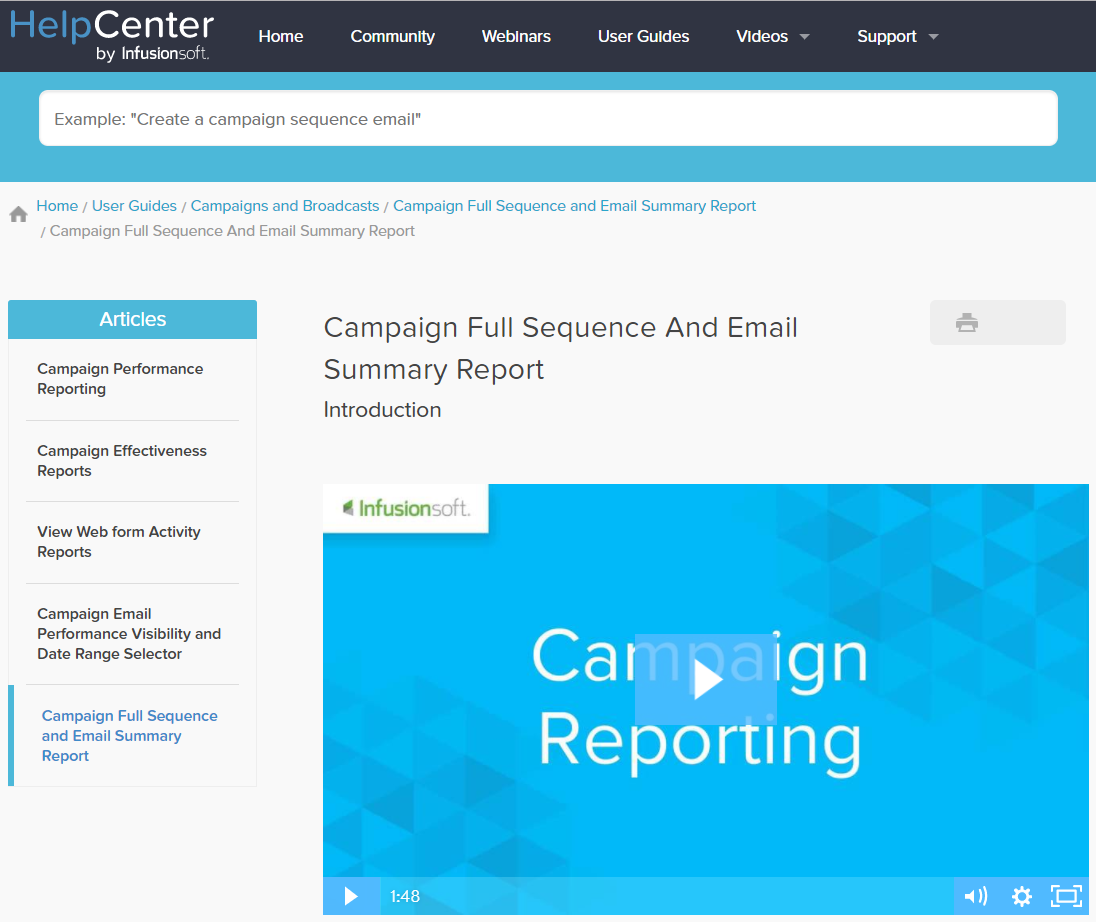Open Campaign Full Sequence breadcrumb link

(575, 206)
